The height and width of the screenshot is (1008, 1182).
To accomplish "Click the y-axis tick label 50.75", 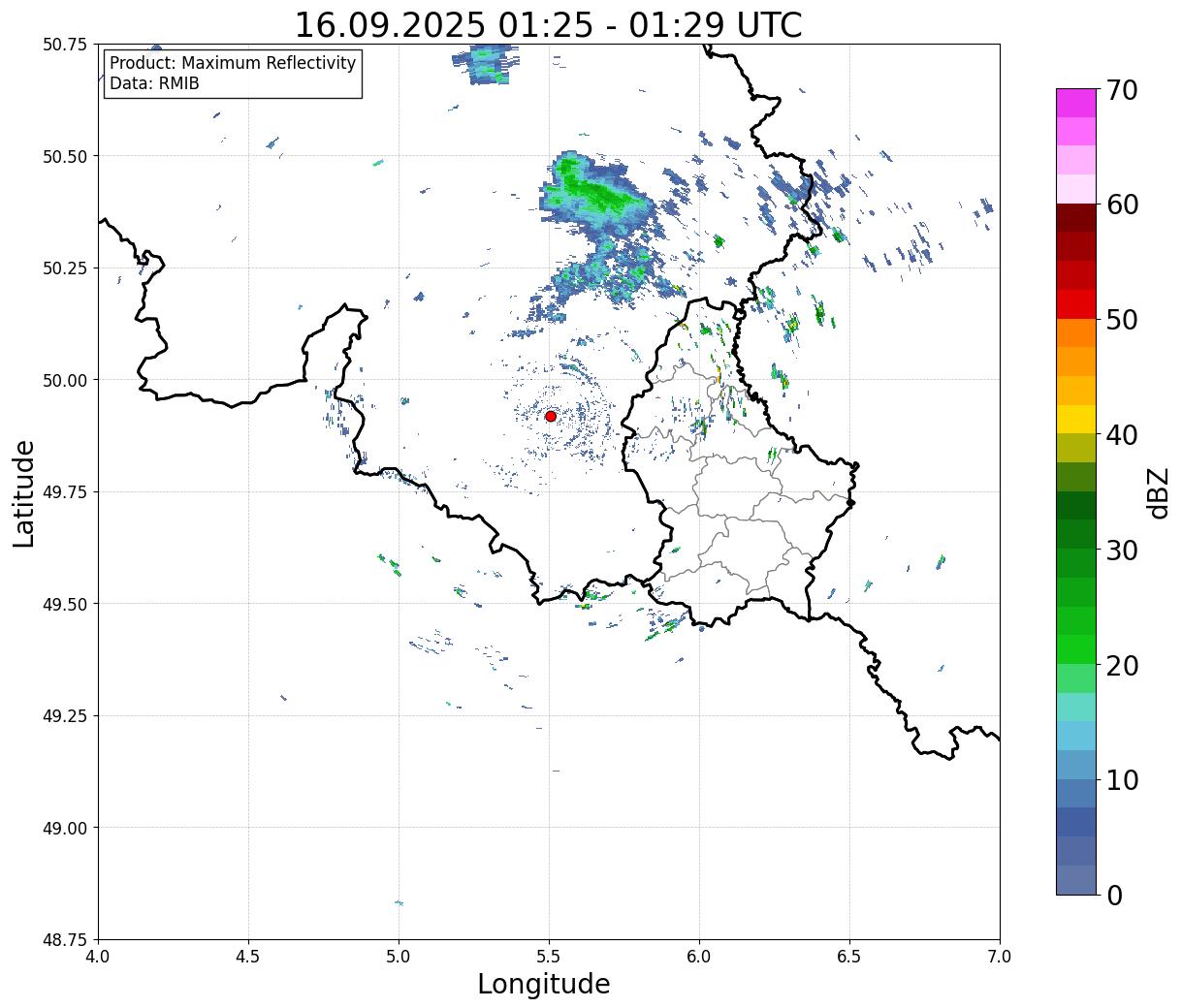I will click(x=65, y=45).
